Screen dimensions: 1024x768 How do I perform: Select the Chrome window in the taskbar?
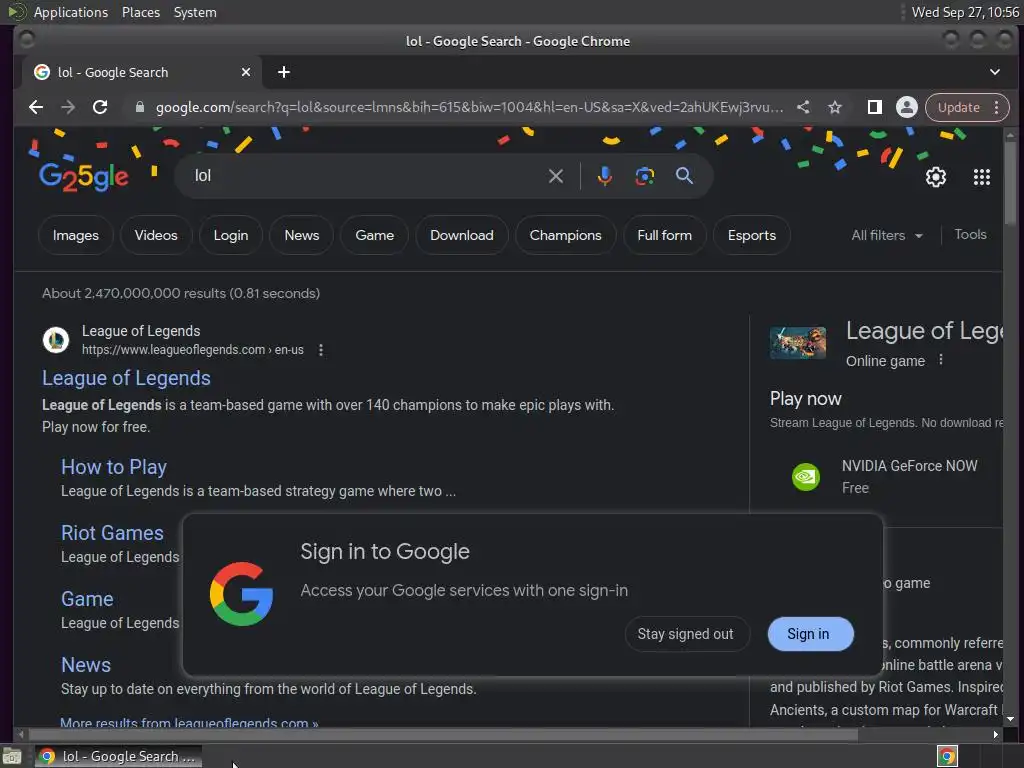[118, 756]
